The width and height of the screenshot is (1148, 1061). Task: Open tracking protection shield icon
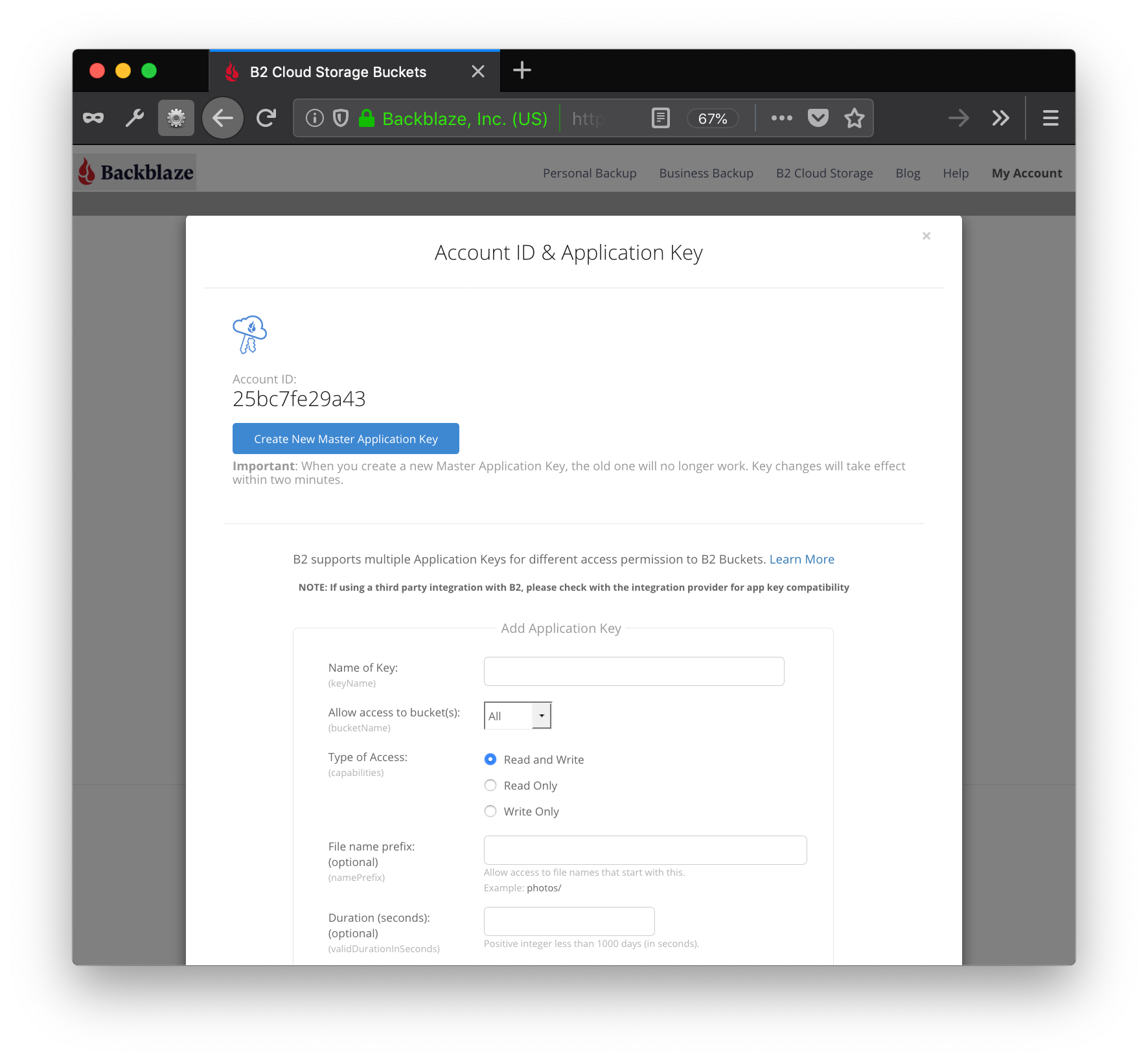[341, 118]
